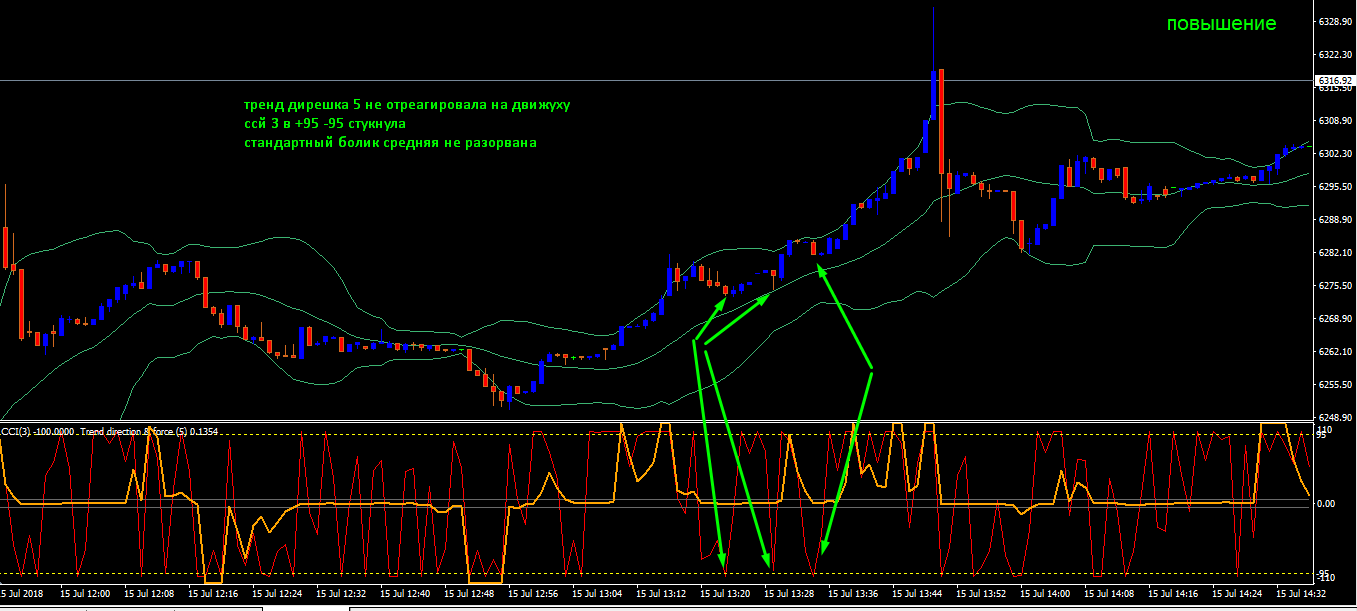Image resolution: width=1357 pixels, height=611 pixels.
Task: Click price scale value 6288.90
Action: point(1334,220)
